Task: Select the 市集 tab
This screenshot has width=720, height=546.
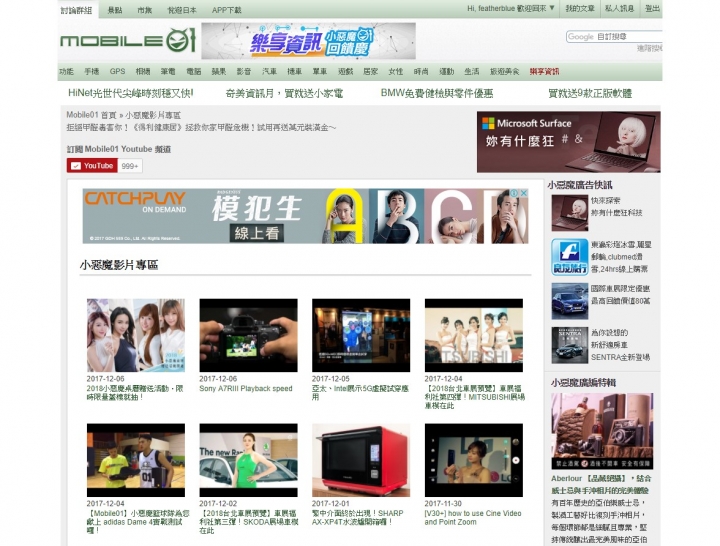Action: pyautogui.click(x=145, y=10)
